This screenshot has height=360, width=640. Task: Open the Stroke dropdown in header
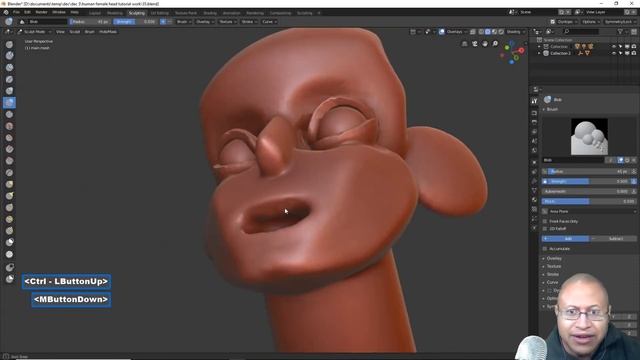[x=249, y=22]
